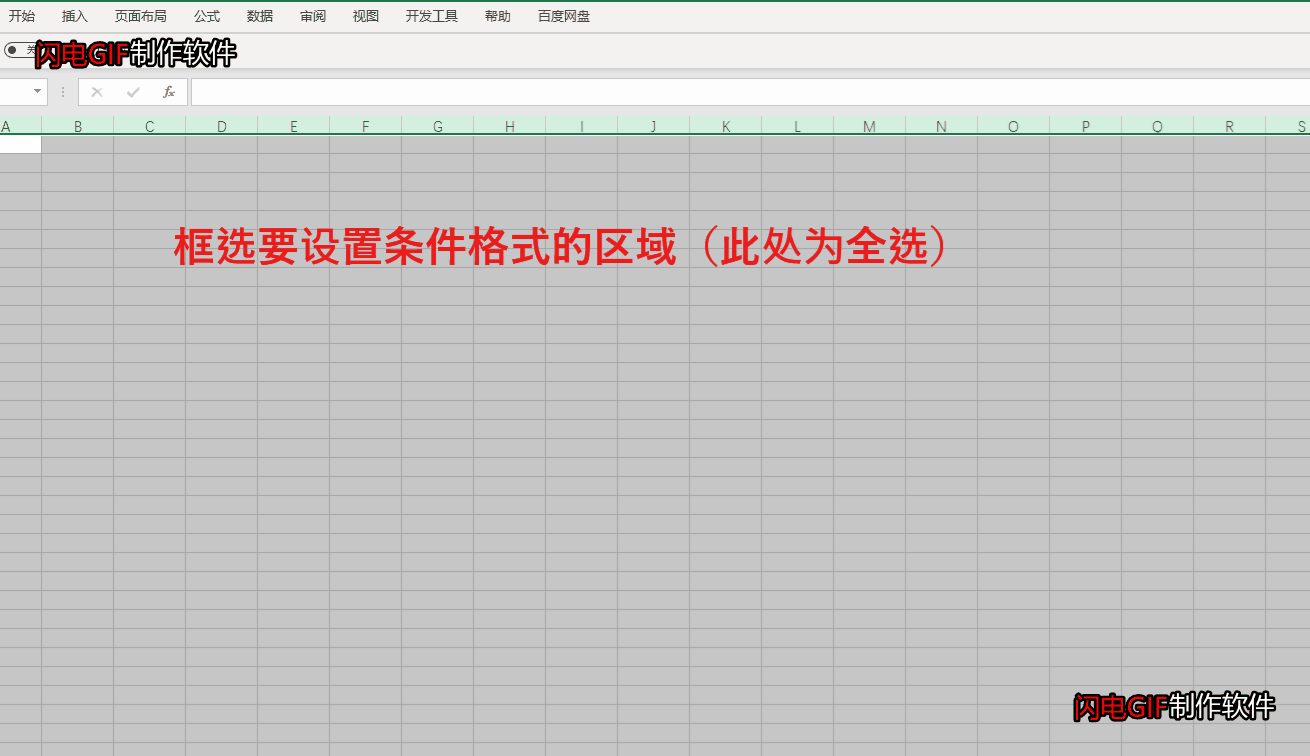
Task: Open the 开发工具 tab
Action: [432, 16]
